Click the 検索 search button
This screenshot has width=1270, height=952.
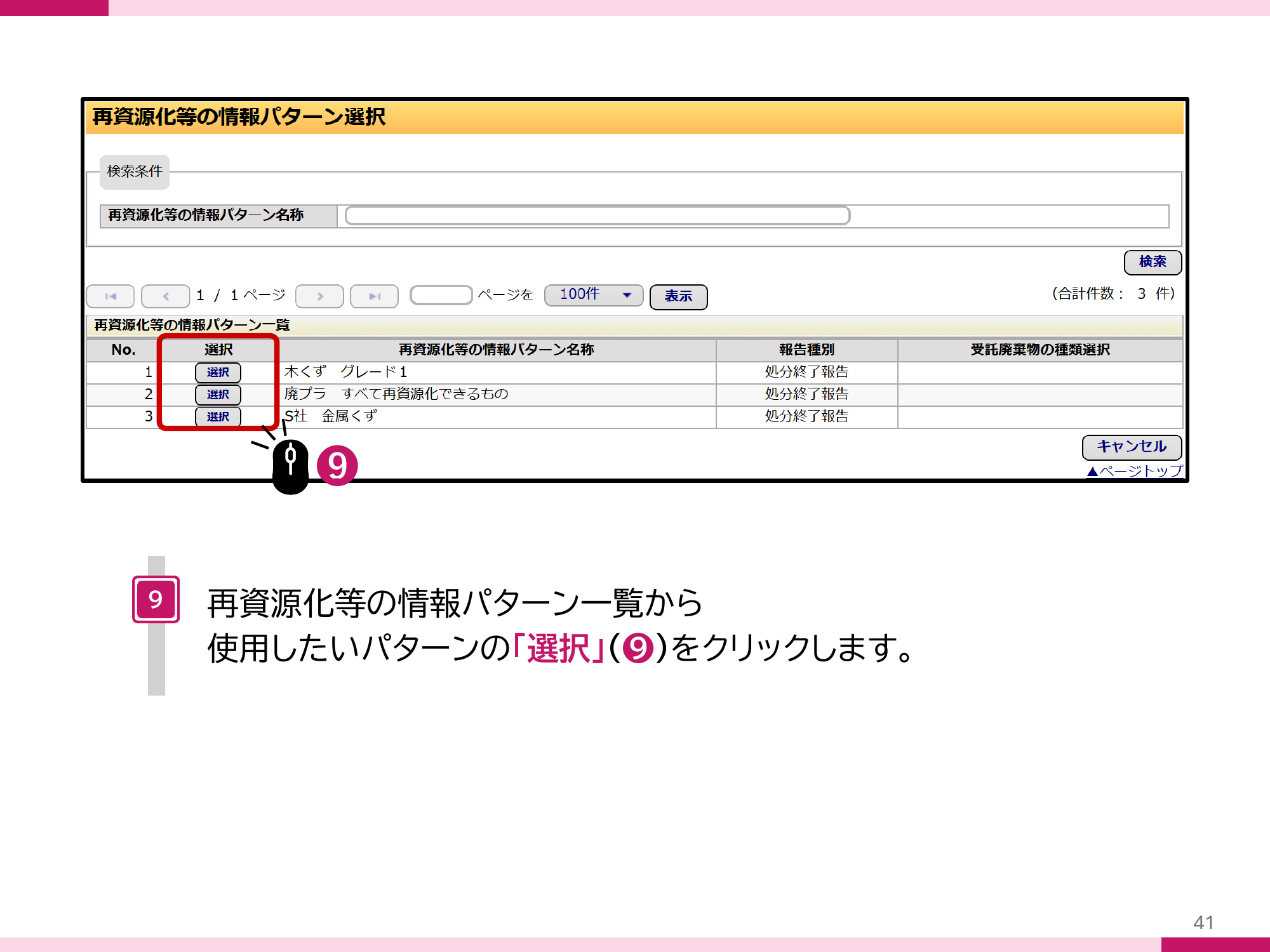pyautogui.click(x=1153, y=262)
